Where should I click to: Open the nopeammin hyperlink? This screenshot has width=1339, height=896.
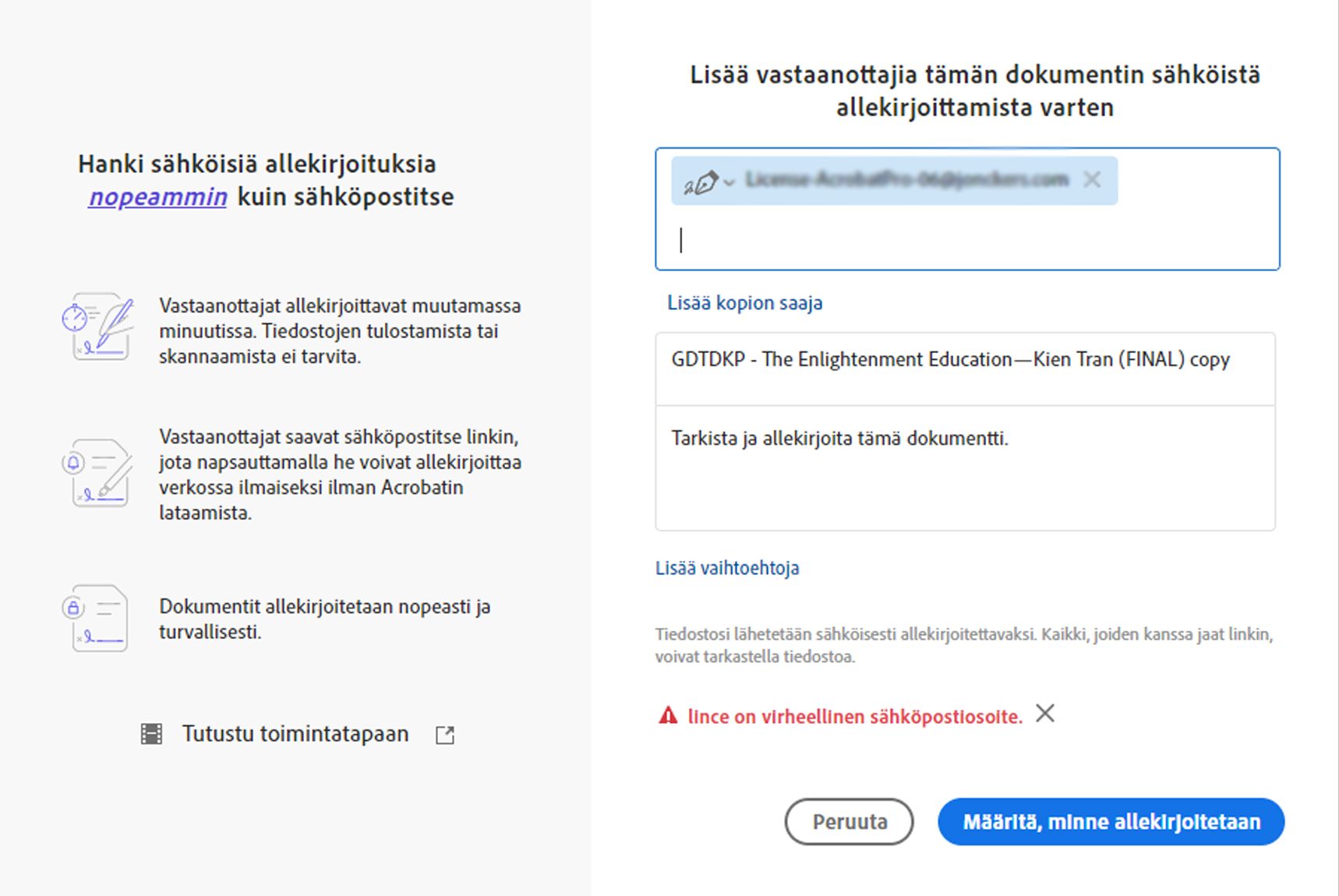click(x=157, y=196)
